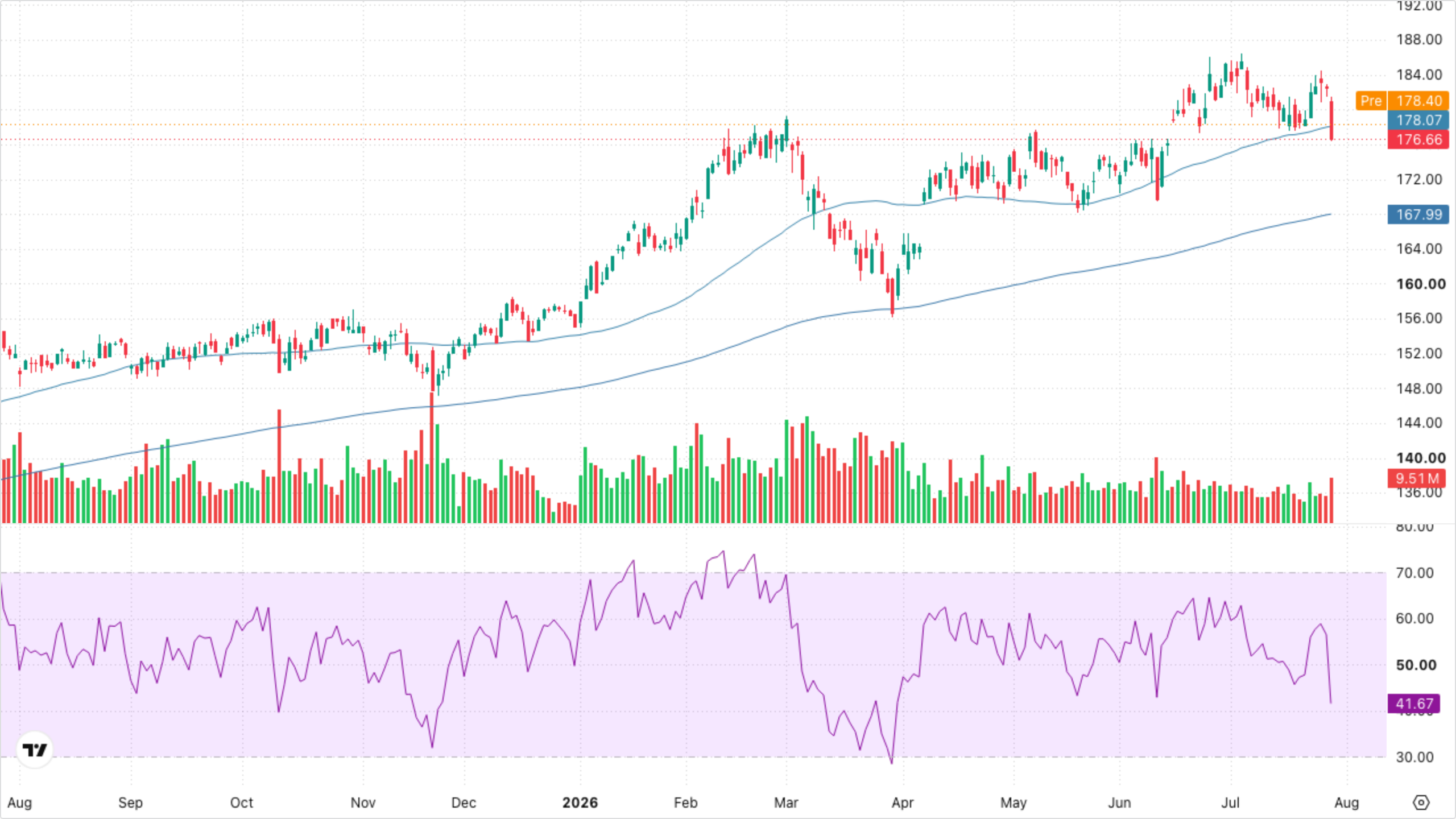Click the TradingView logo icon
The image size is (1456, 819).
click(x=35, y=750)
